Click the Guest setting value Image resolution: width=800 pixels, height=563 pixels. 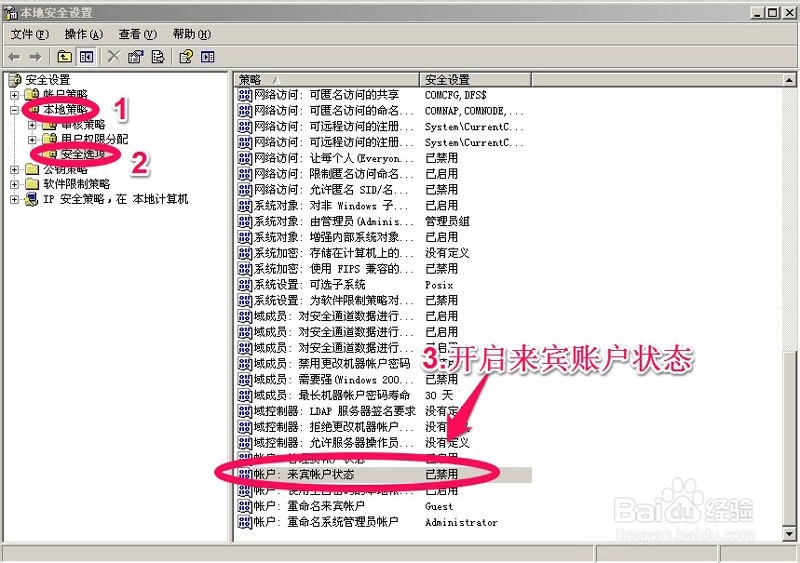[x=439, y=506]
